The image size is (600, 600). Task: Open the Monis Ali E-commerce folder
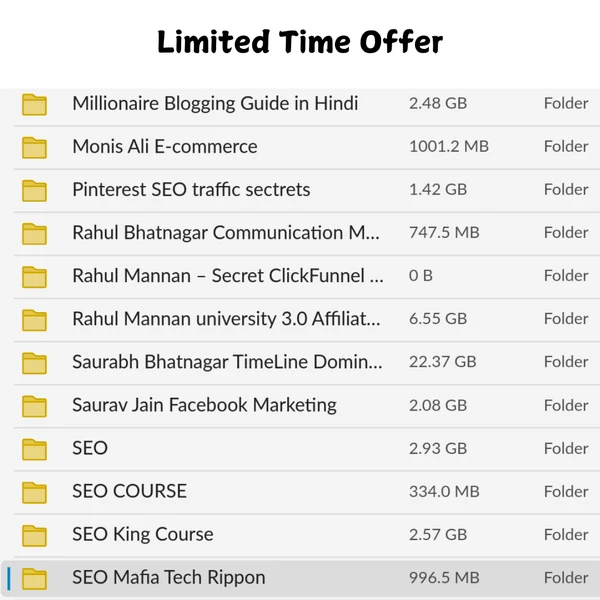tap(164, 146)
